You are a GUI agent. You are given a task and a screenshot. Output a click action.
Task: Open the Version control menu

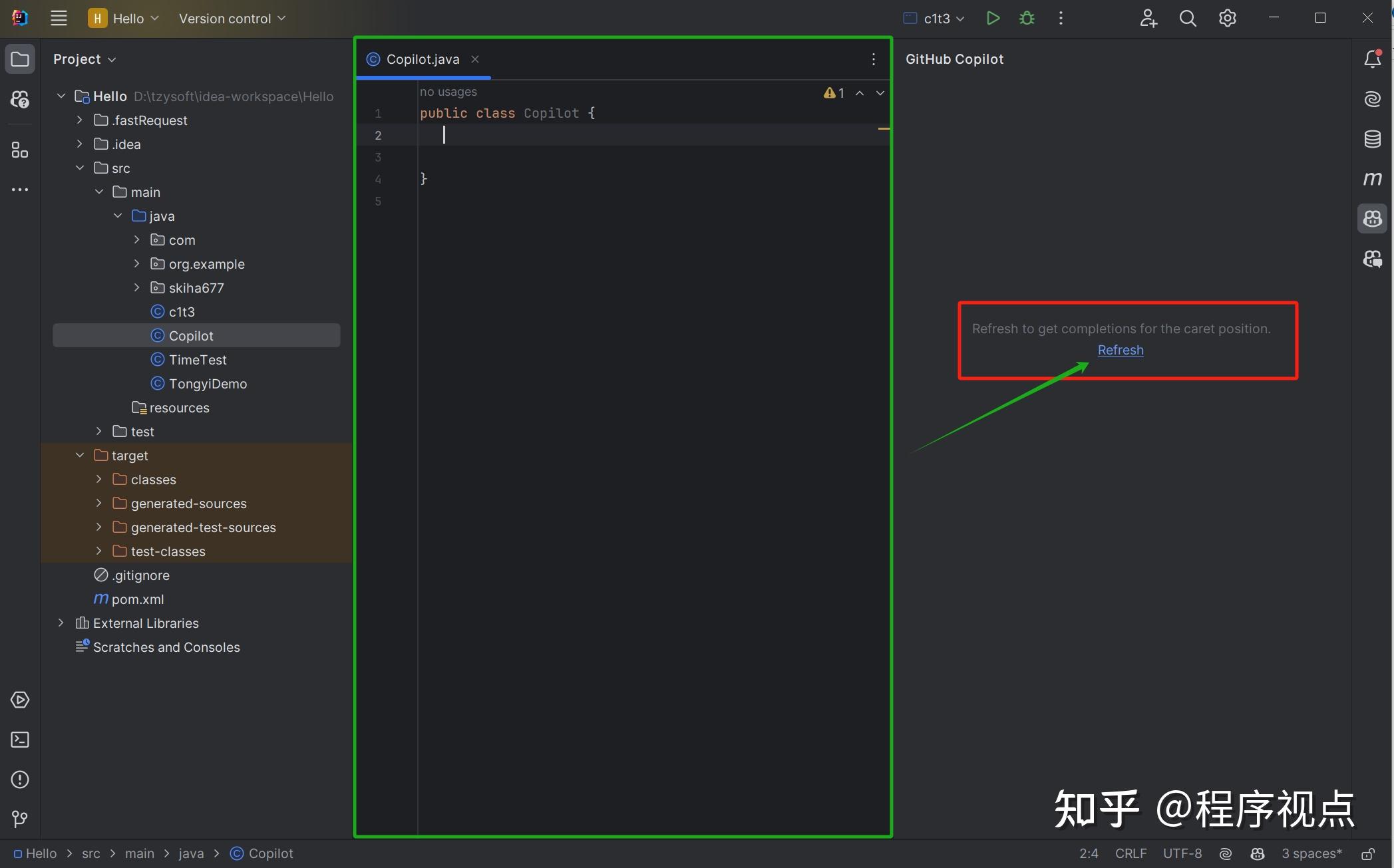tap(231, 18)
